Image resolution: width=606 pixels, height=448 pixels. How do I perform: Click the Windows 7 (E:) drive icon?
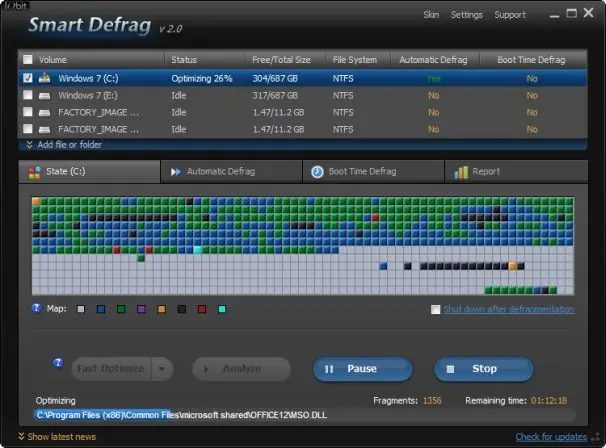click(x=44, y=95)
